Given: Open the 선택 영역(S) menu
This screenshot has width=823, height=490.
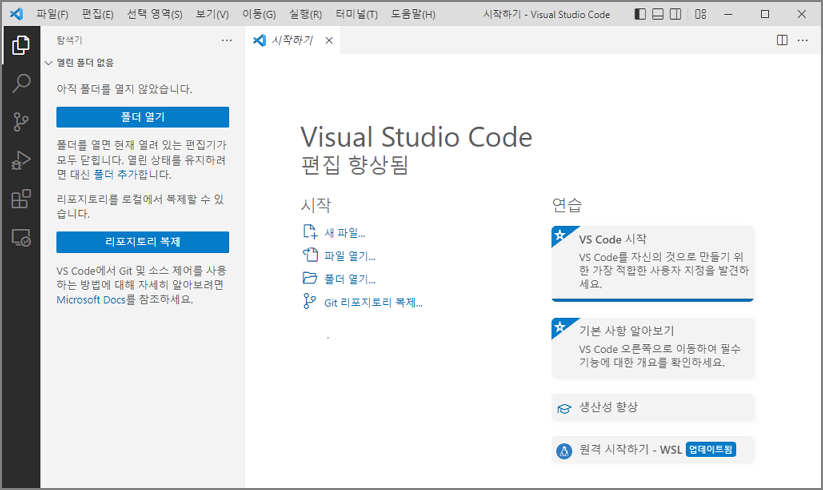Looking at the screenshot, I should click(x=155, y=14).
